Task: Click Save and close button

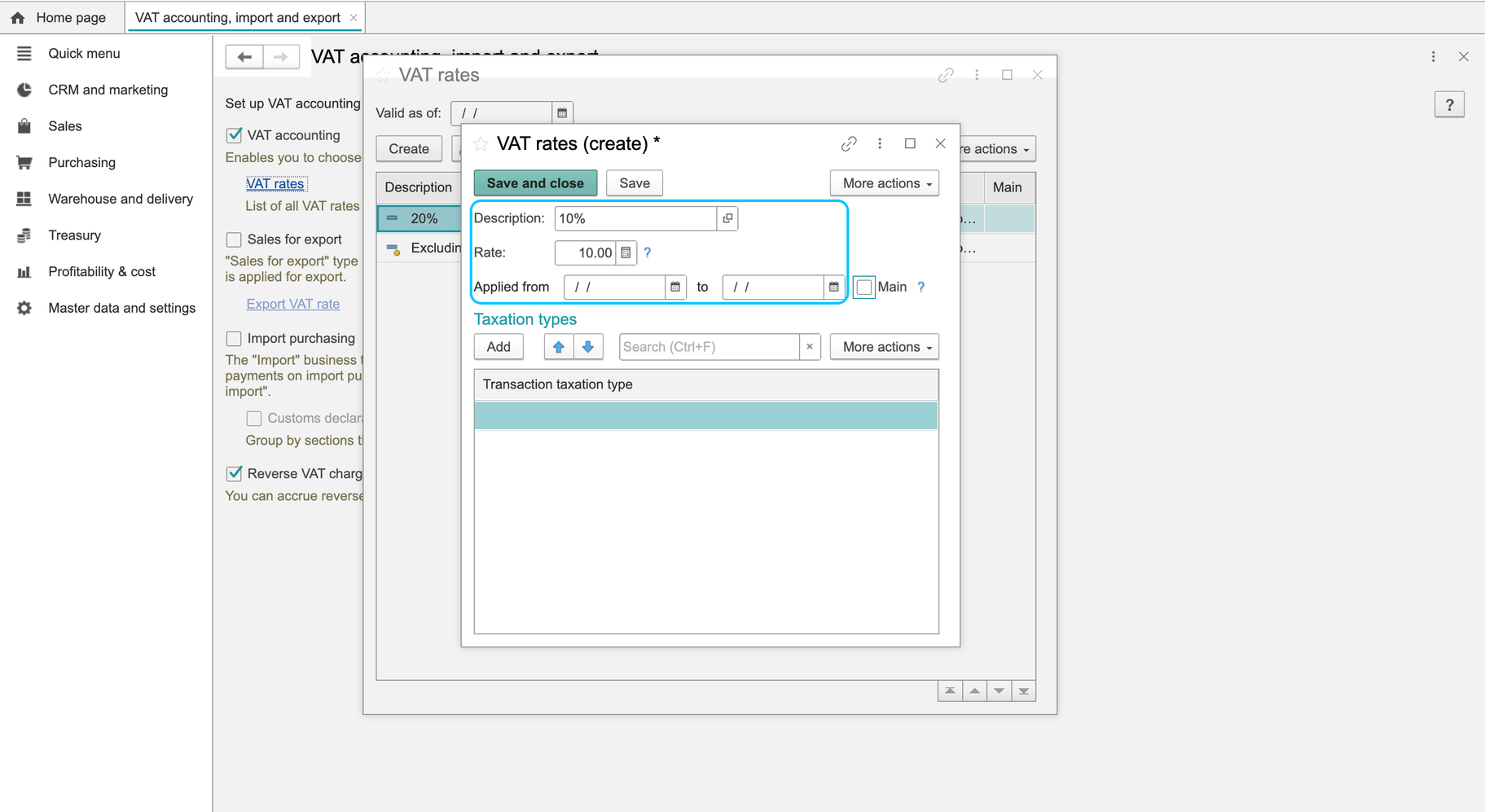Action: pos(535,183)
